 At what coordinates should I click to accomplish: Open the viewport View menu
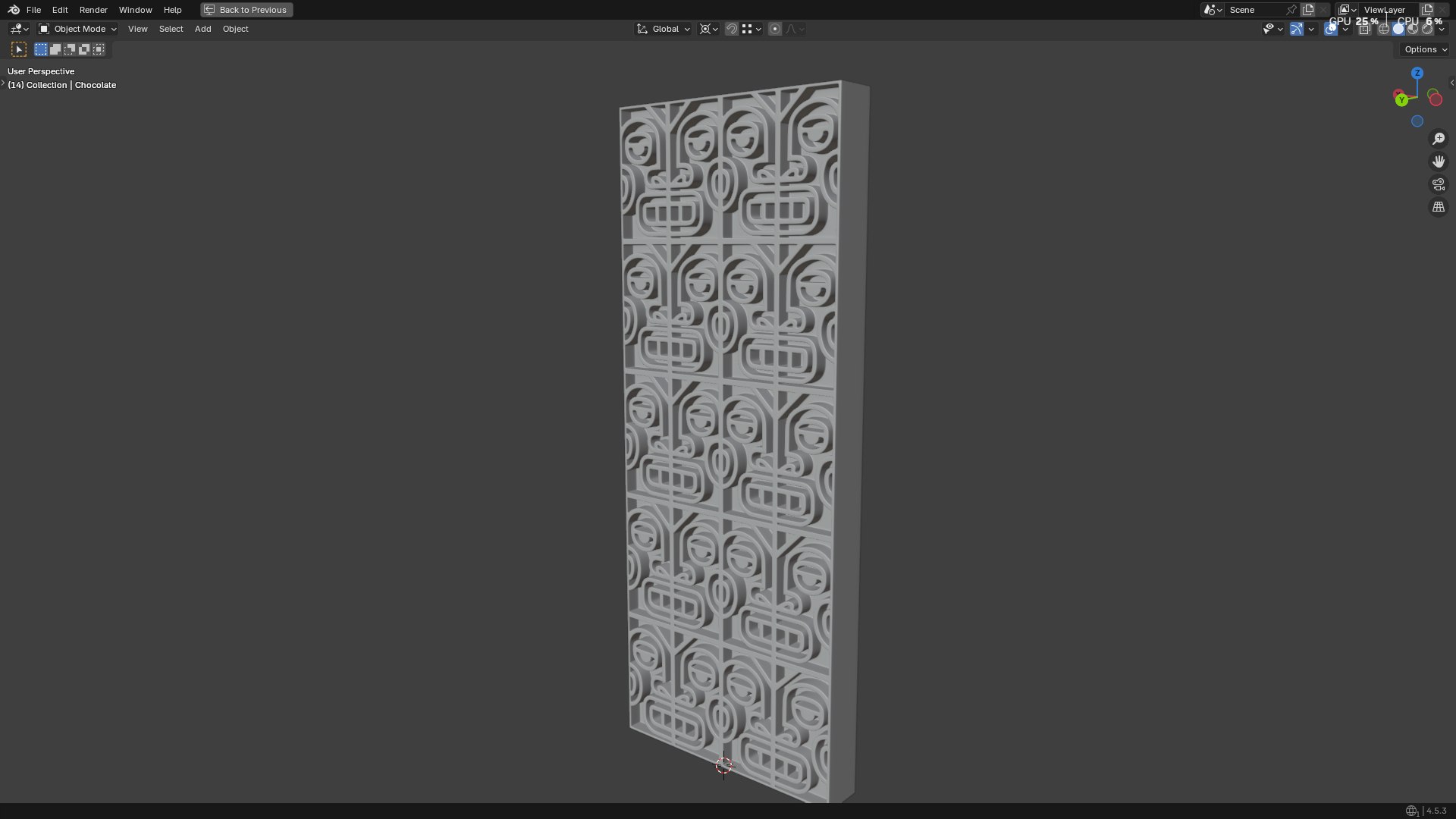(x=137, y=29)
